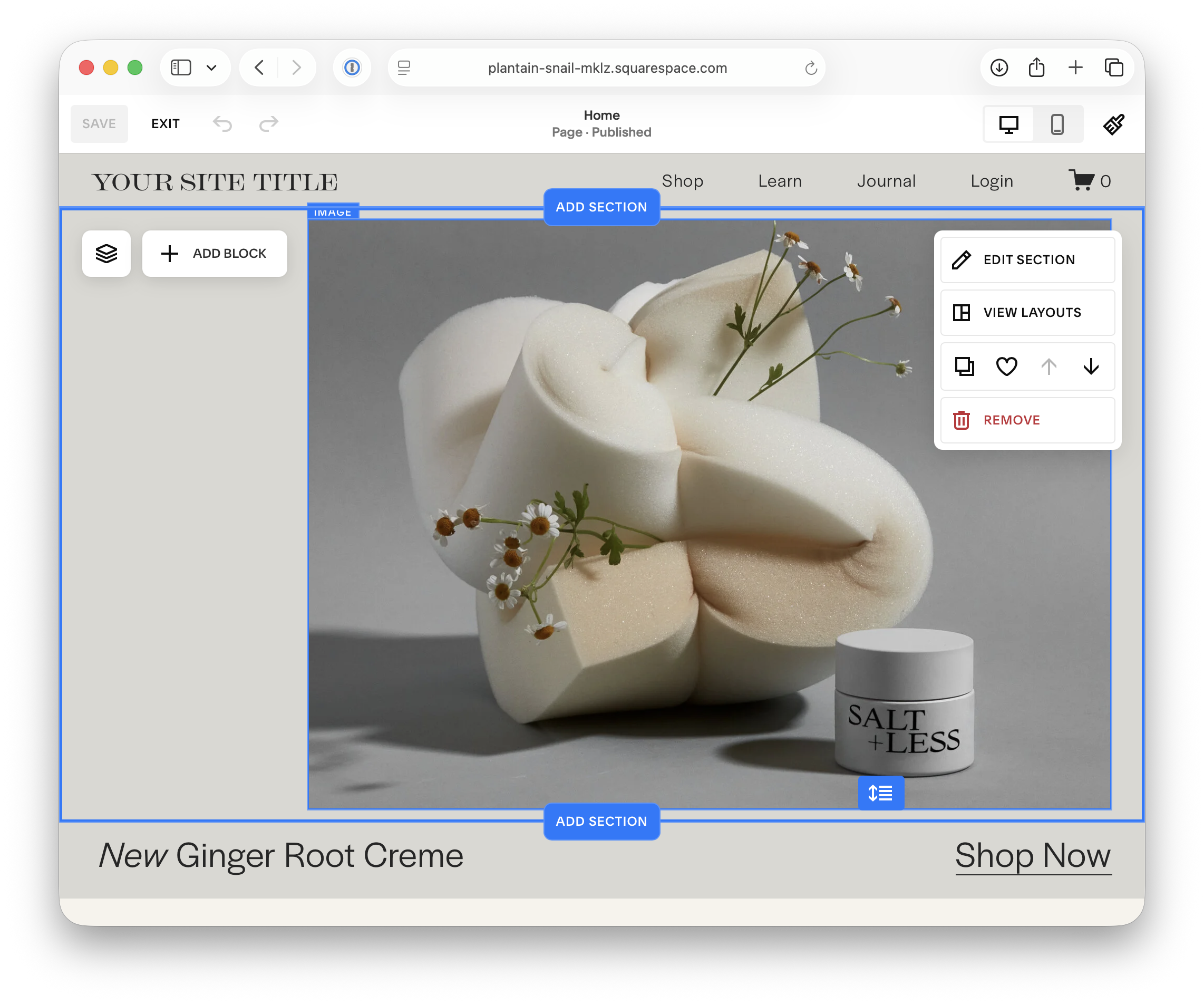Select Edit Section menu entry
Image resolution: width=1204 pixels, height=1004 pixels.
(x=1027, y=260)
